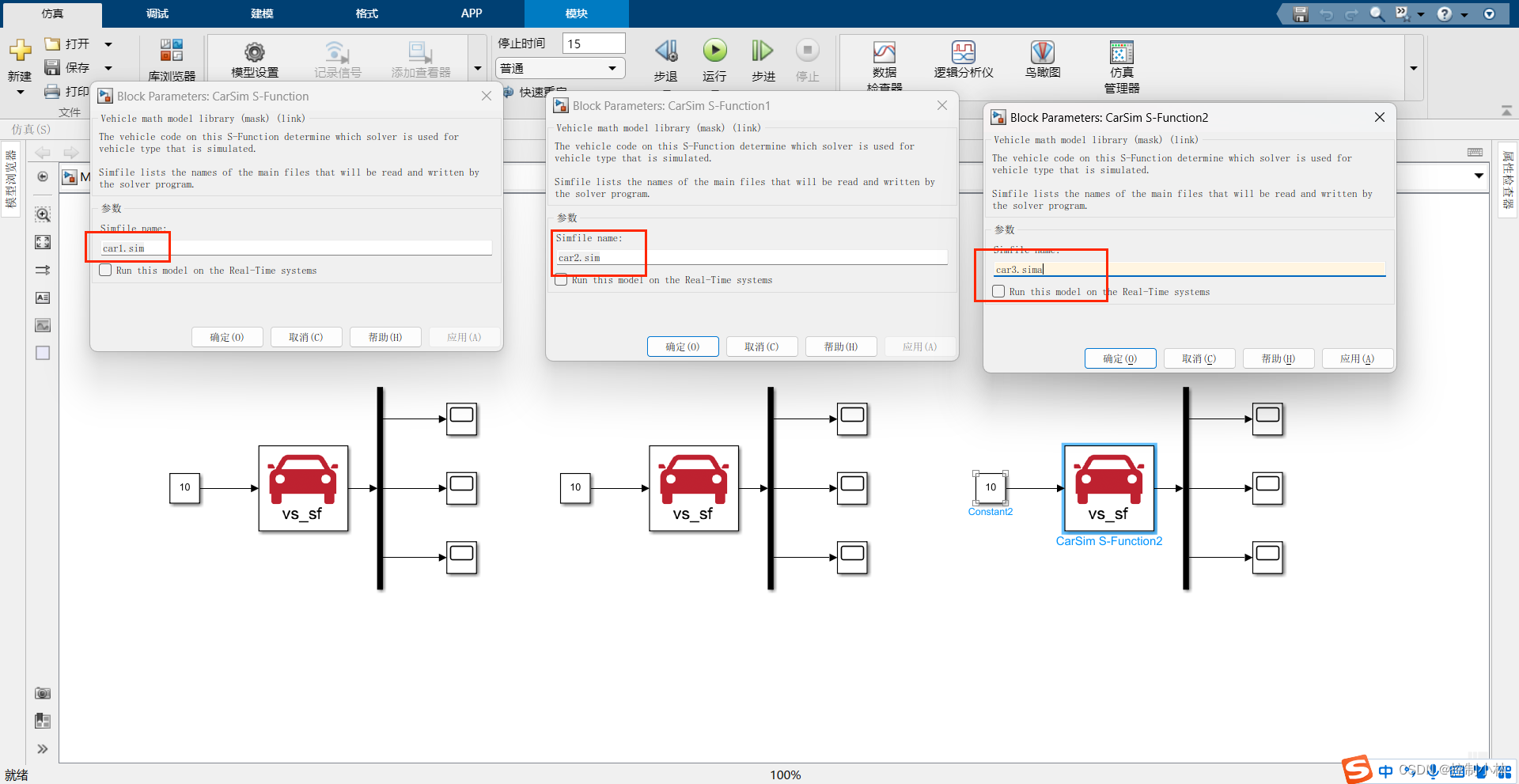Click the Step Back (步退) icon

pyautogui.click(x=666, y=51)
